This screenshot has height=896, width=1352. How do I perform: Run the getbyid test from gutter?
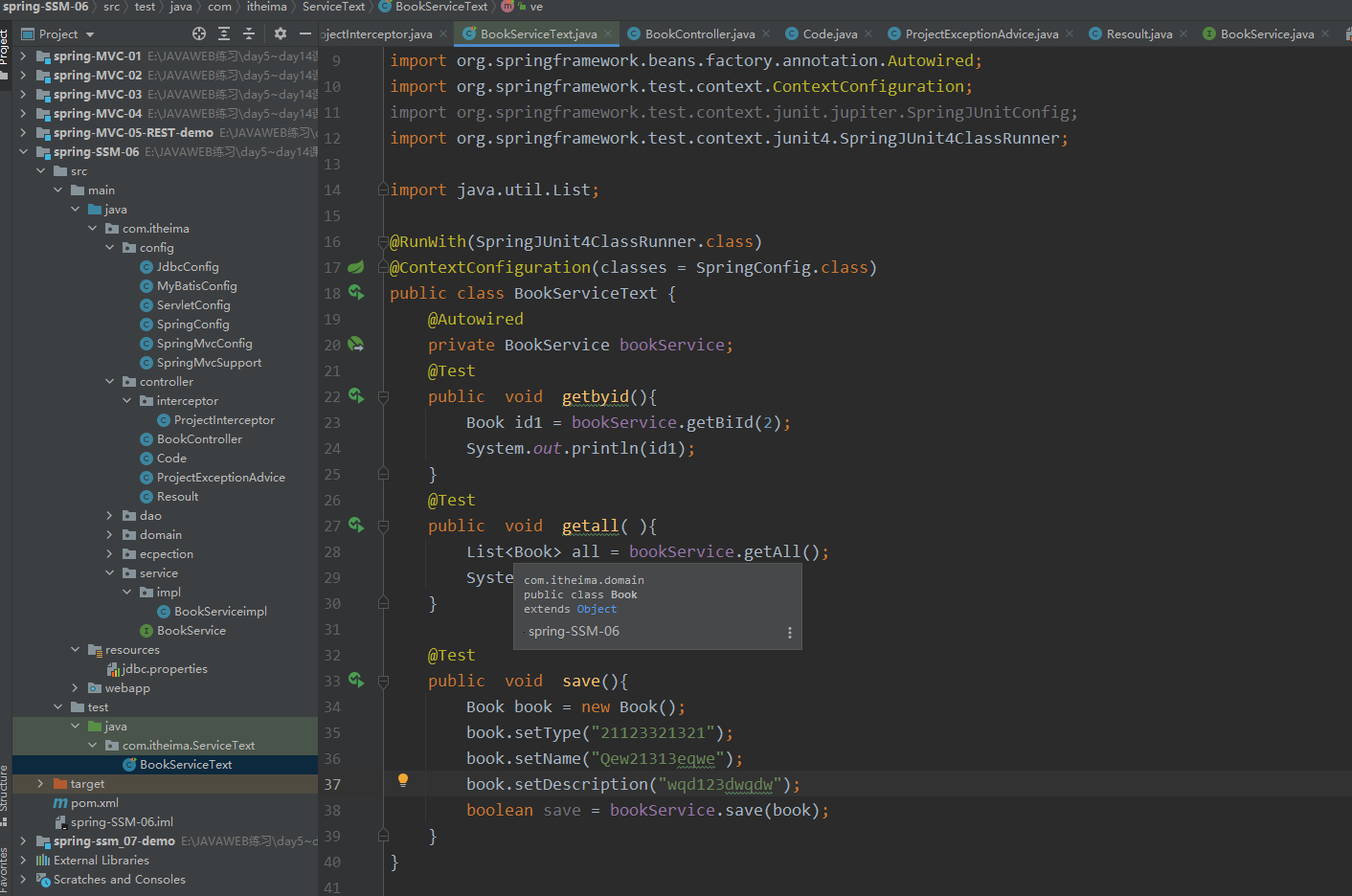(x=356, y=395)
